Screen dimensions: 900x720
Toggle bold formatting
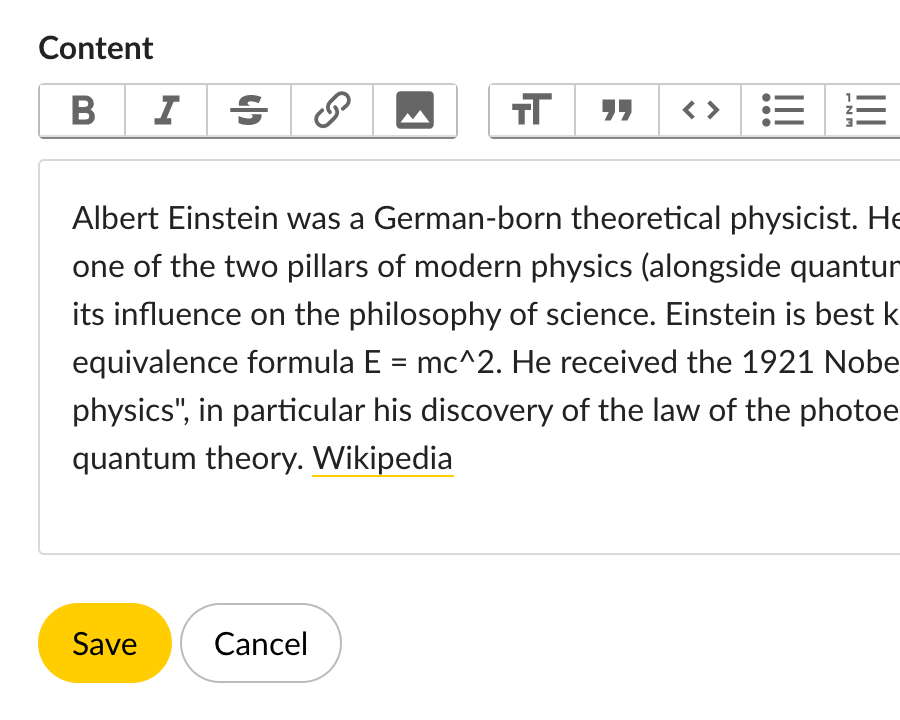[83, 110]
